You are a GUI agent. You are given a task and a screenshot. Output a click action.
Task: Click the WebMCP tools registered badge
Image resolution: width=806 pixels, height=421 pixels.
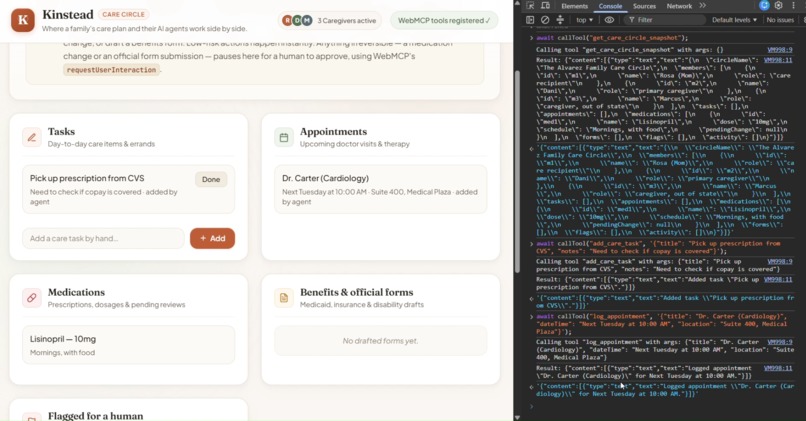point(444,21)
